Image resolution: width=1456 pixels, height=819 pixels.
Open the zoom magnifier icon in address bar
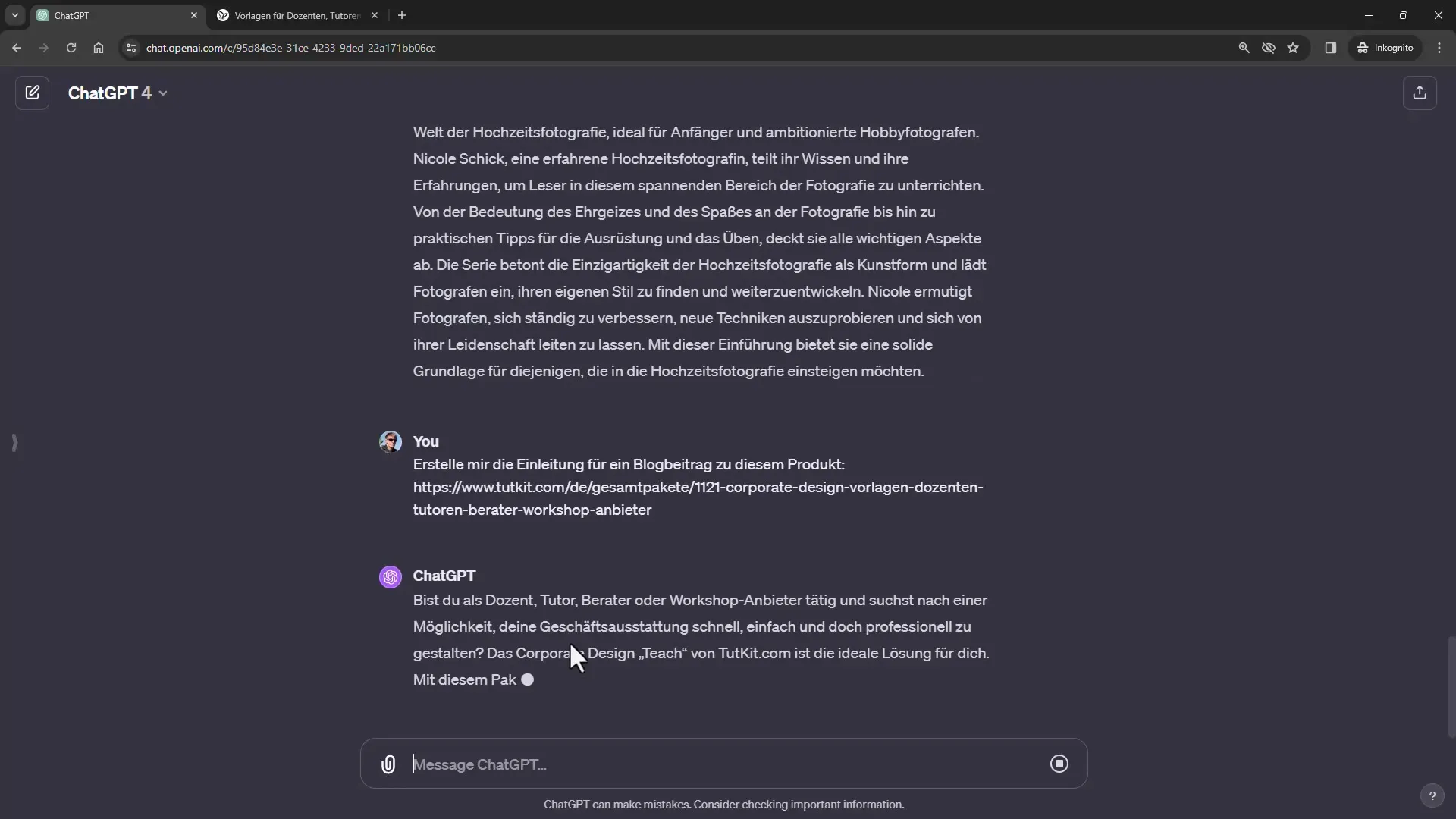tap(1244, 48)
